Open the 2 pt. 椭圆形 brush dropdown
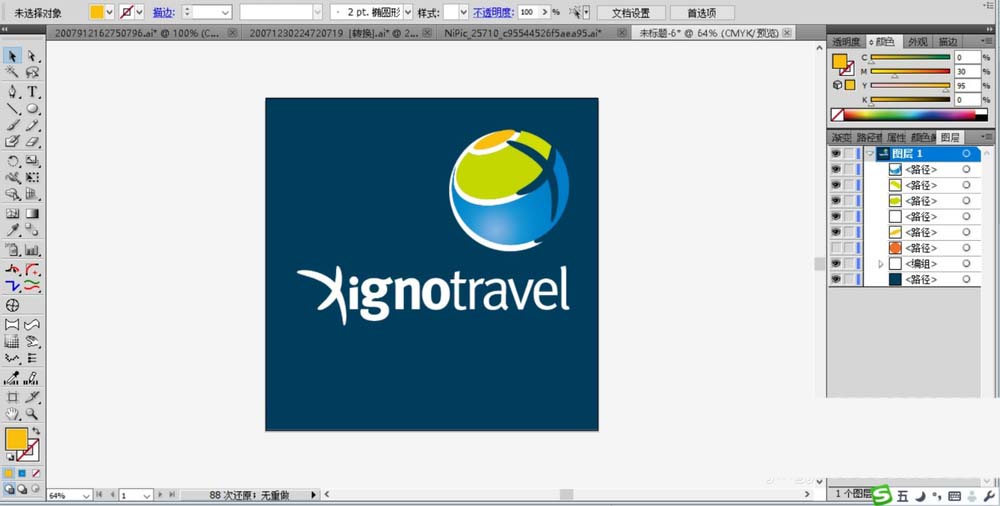 click(x=408, y=12)
